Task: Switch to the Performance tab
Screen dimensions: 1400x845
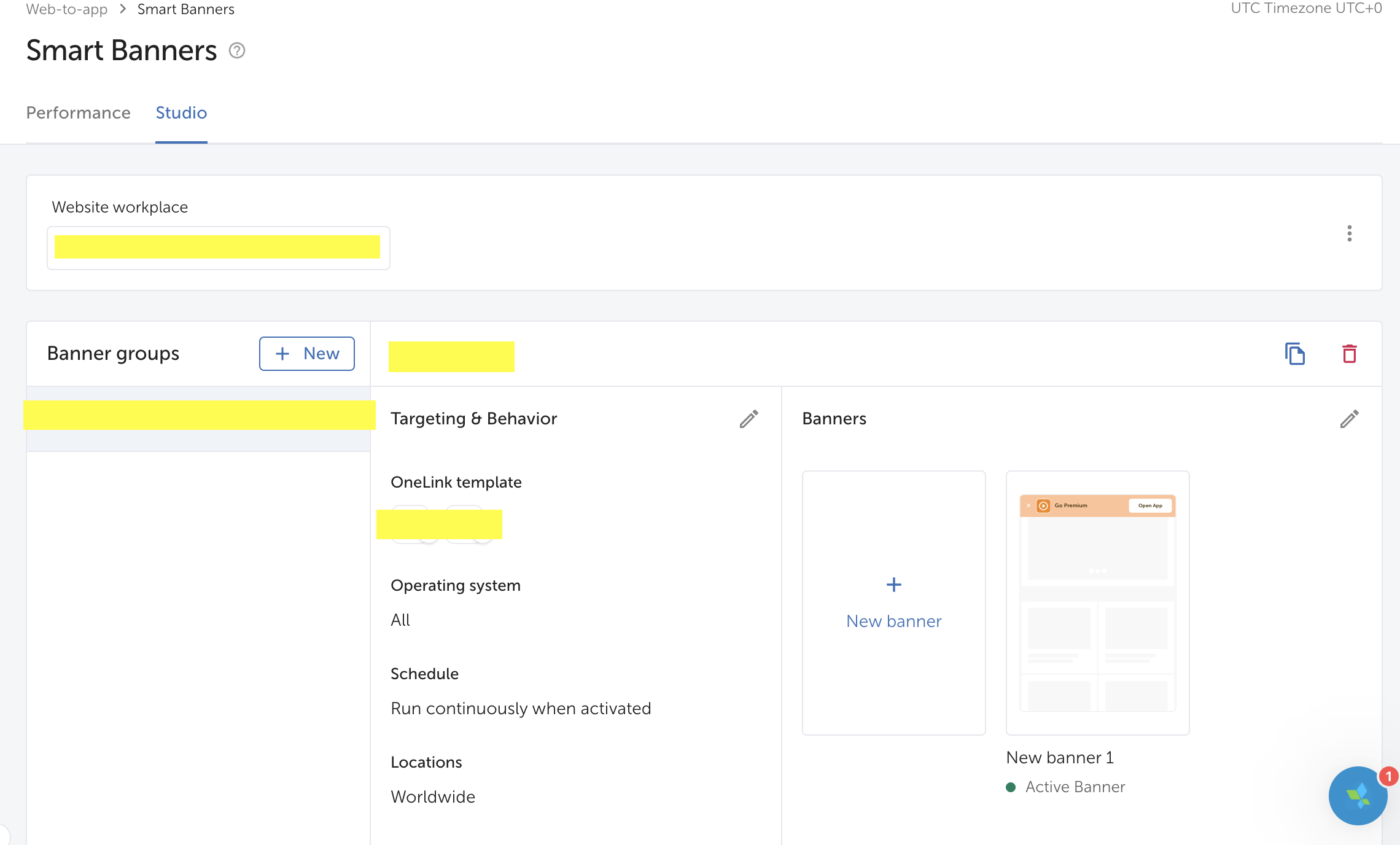Action: click(78, 113)
